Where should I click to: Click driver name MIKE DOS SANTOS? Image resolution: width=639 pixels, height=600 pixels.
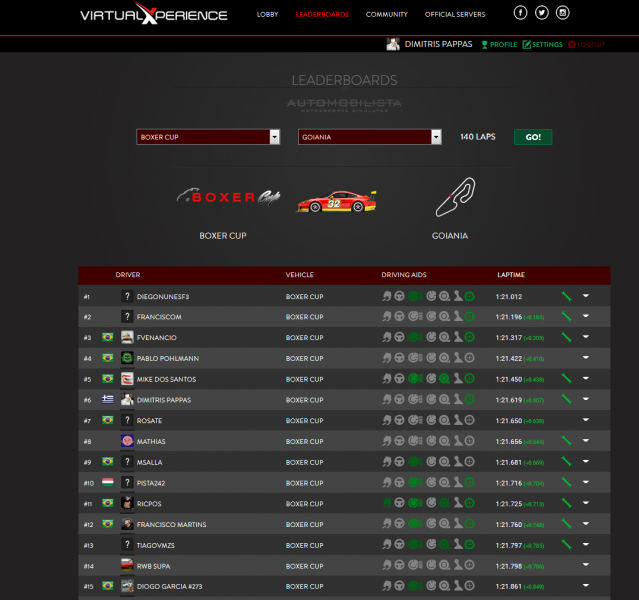[166, 379]
